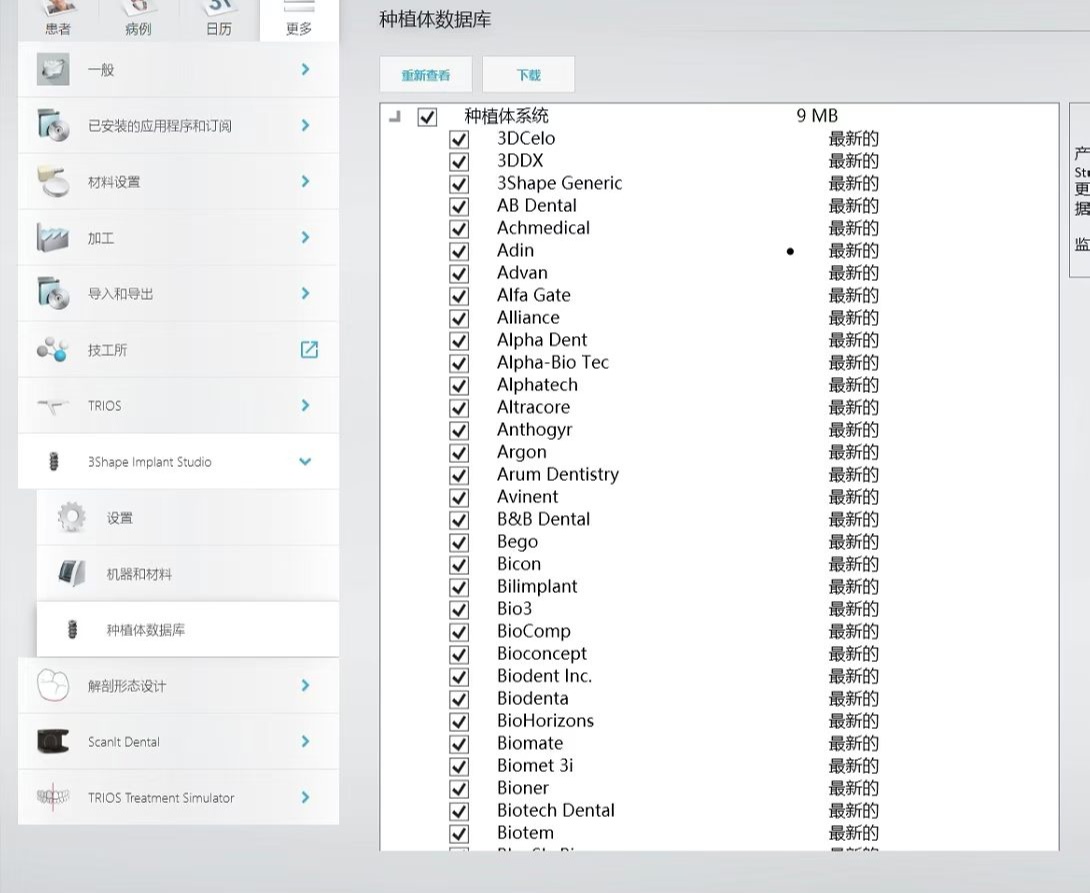The image size is (1090, 893).
Task: Toggle the Alpha-Bio Tec checkbox
Action: (459, 363)
